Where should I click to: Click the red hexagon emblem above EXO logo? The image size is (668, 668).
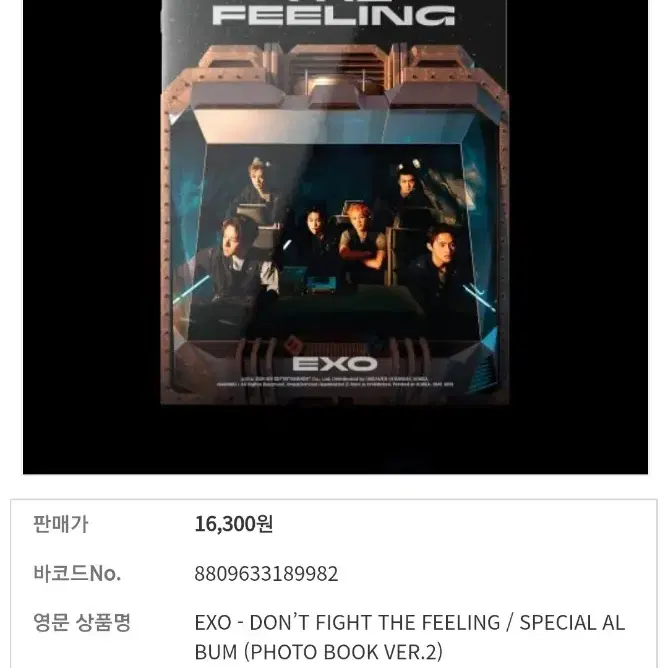coord(292,342)
